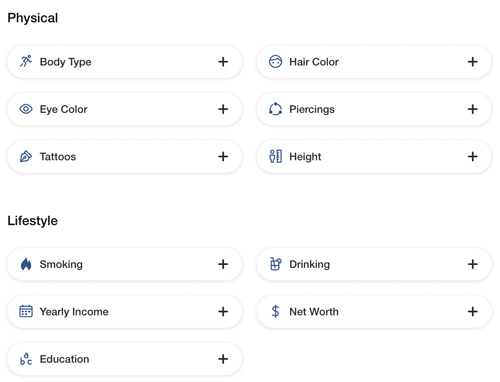The height and width of the screenshot is (382, 500).
Task: Expand Education with its plus sign
Action: coord(223,359)
